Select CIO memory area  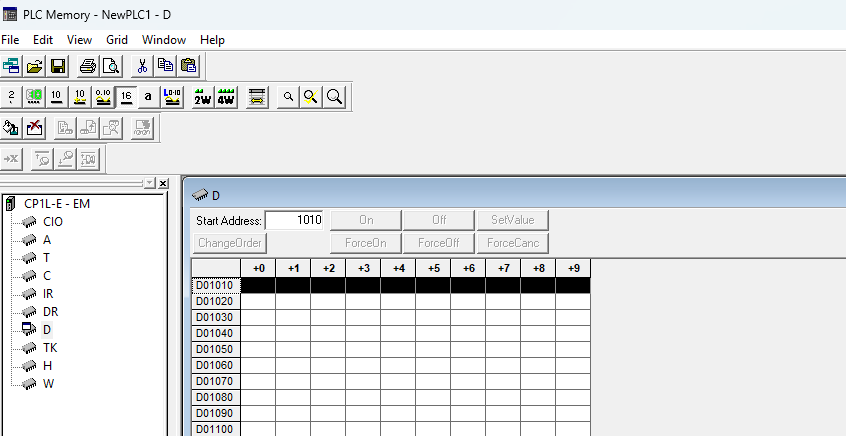point(53,222)
